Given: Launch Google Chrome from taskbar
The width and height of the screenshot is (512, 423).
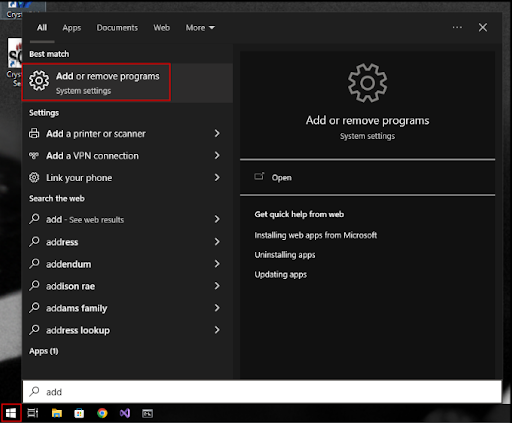Looking at the screenshot, I should pos(102,413).
